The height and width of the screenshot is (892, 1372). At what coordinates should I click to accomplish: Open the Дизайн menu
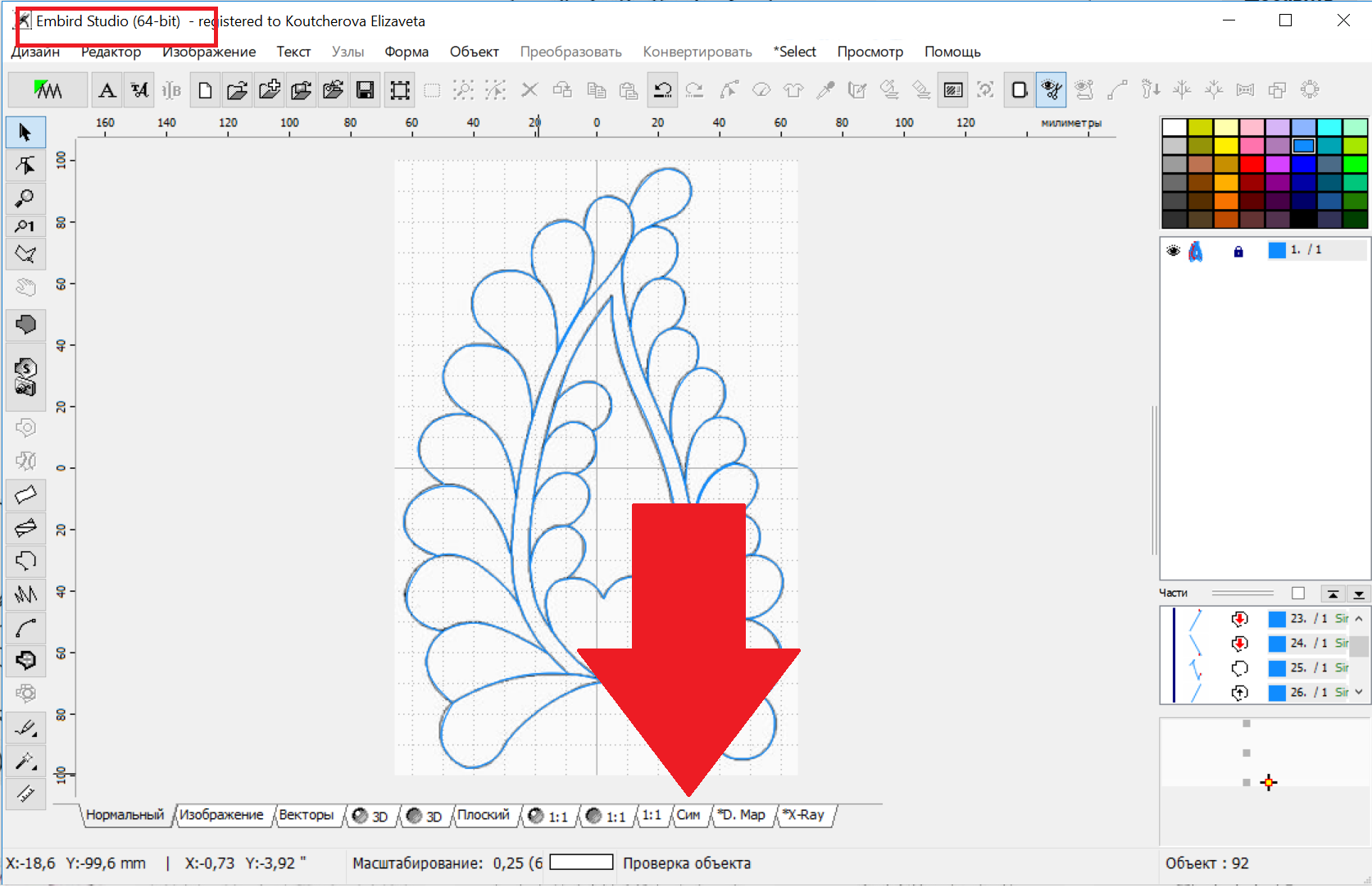pos(35,52)
